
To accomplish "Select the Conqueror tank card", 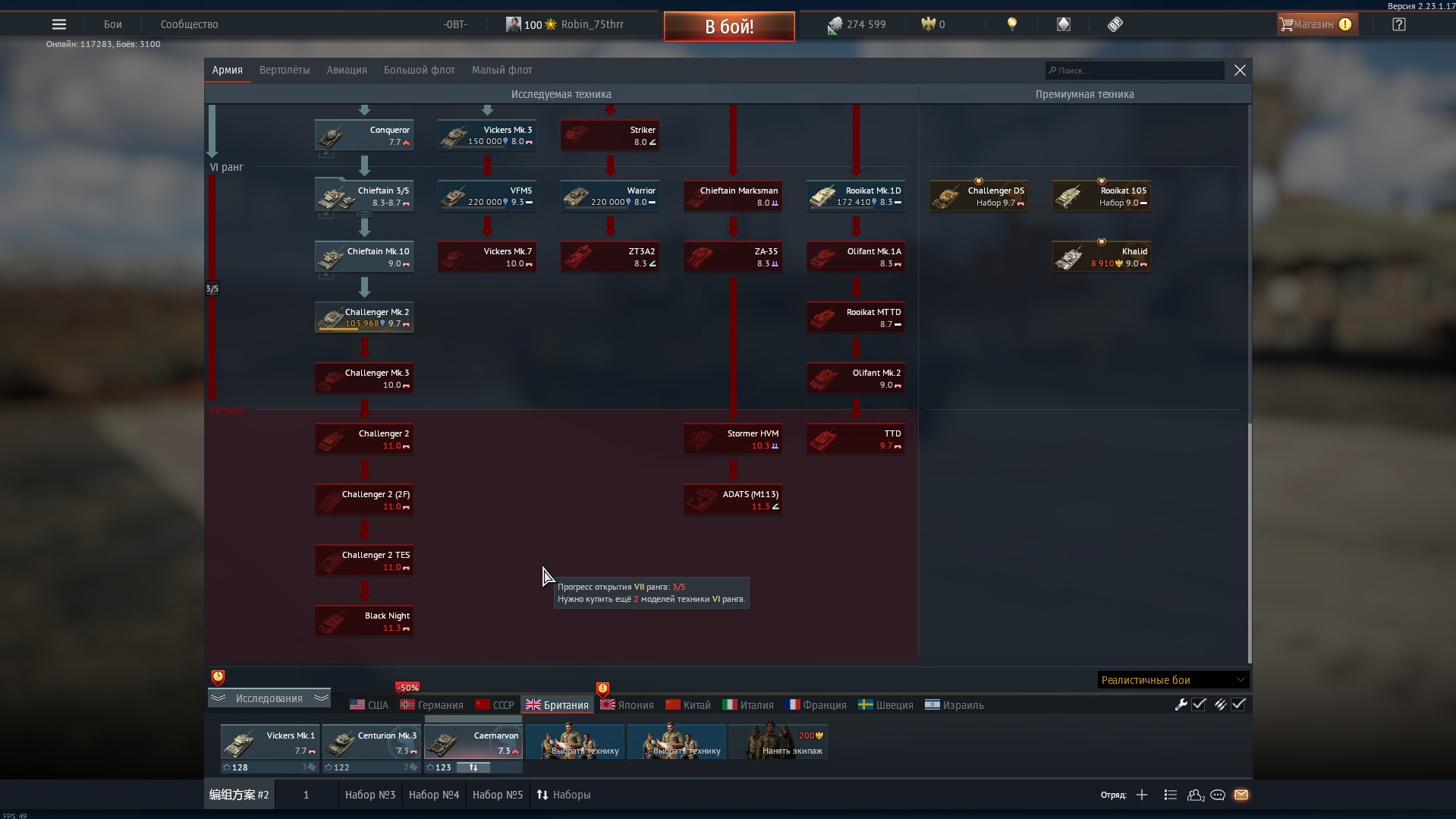I will click(364, 135).
